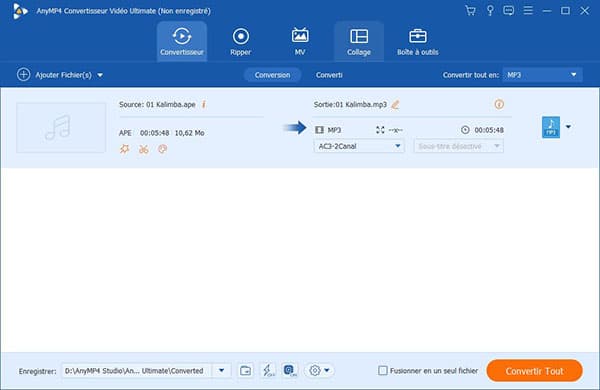Enable Fusionner en un seul fichier checkbox
600x390 pixels.
tap(383, 370)
